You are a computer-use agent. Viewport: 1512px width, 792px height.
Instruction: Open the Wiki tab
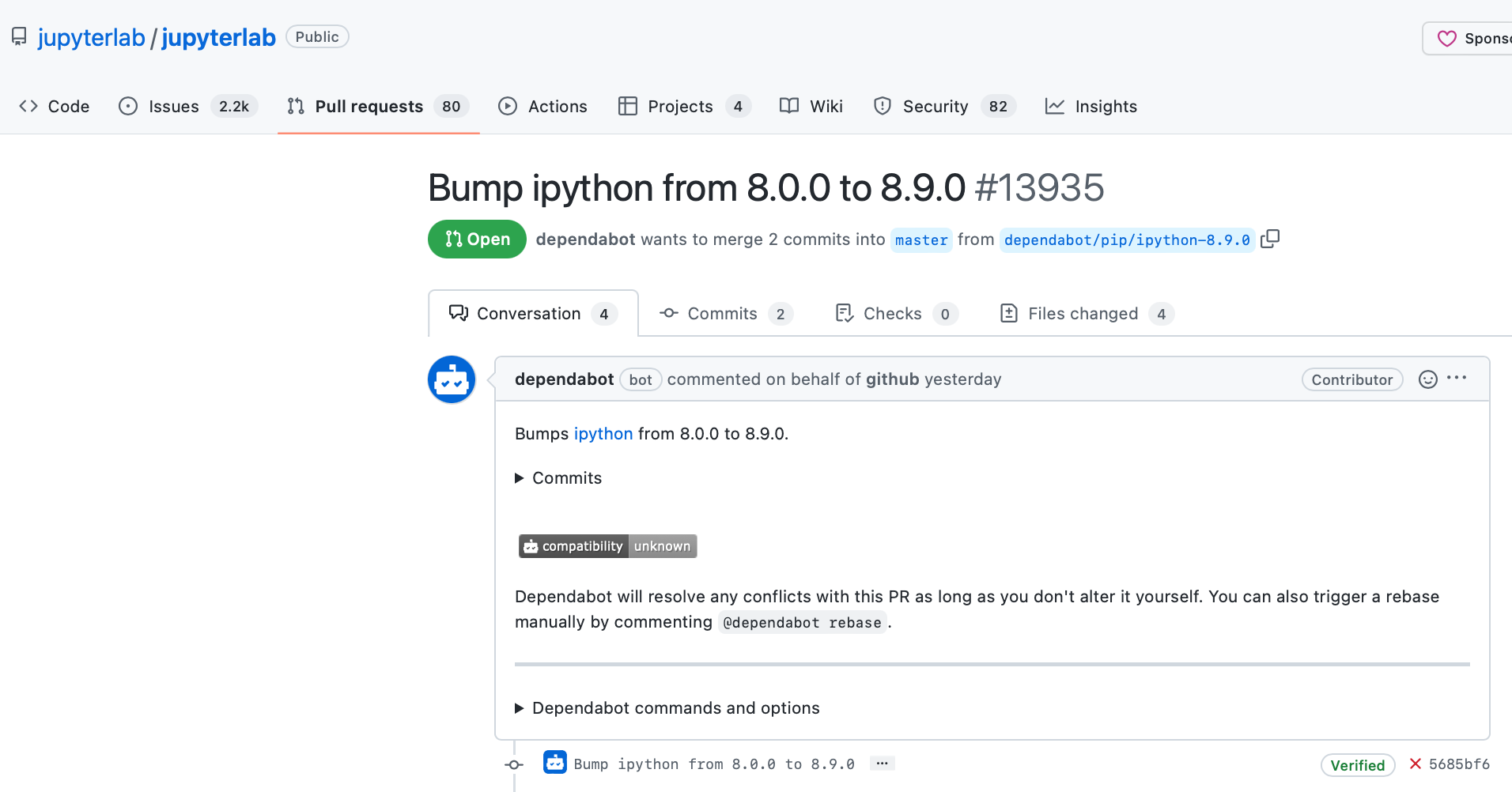click(811, 106)
